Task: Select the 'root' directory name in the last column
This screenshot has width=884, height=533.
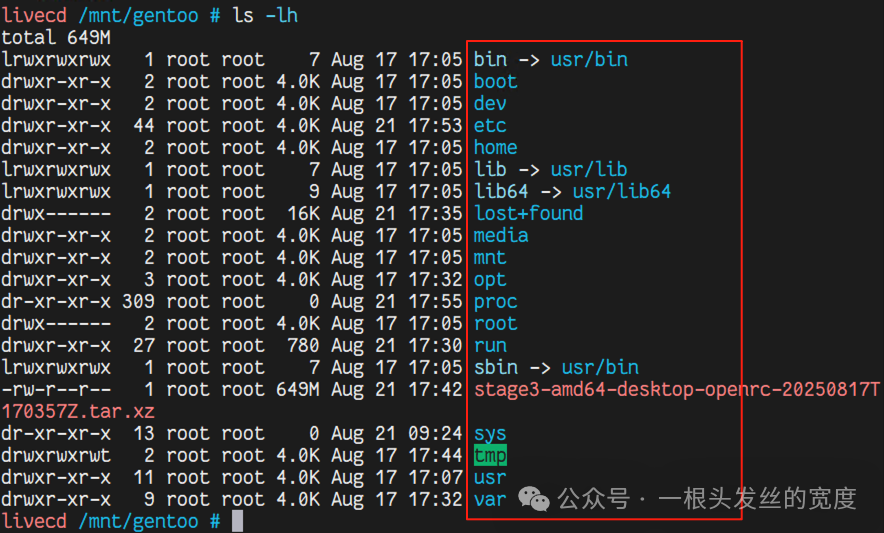Action: click(496, 324)
